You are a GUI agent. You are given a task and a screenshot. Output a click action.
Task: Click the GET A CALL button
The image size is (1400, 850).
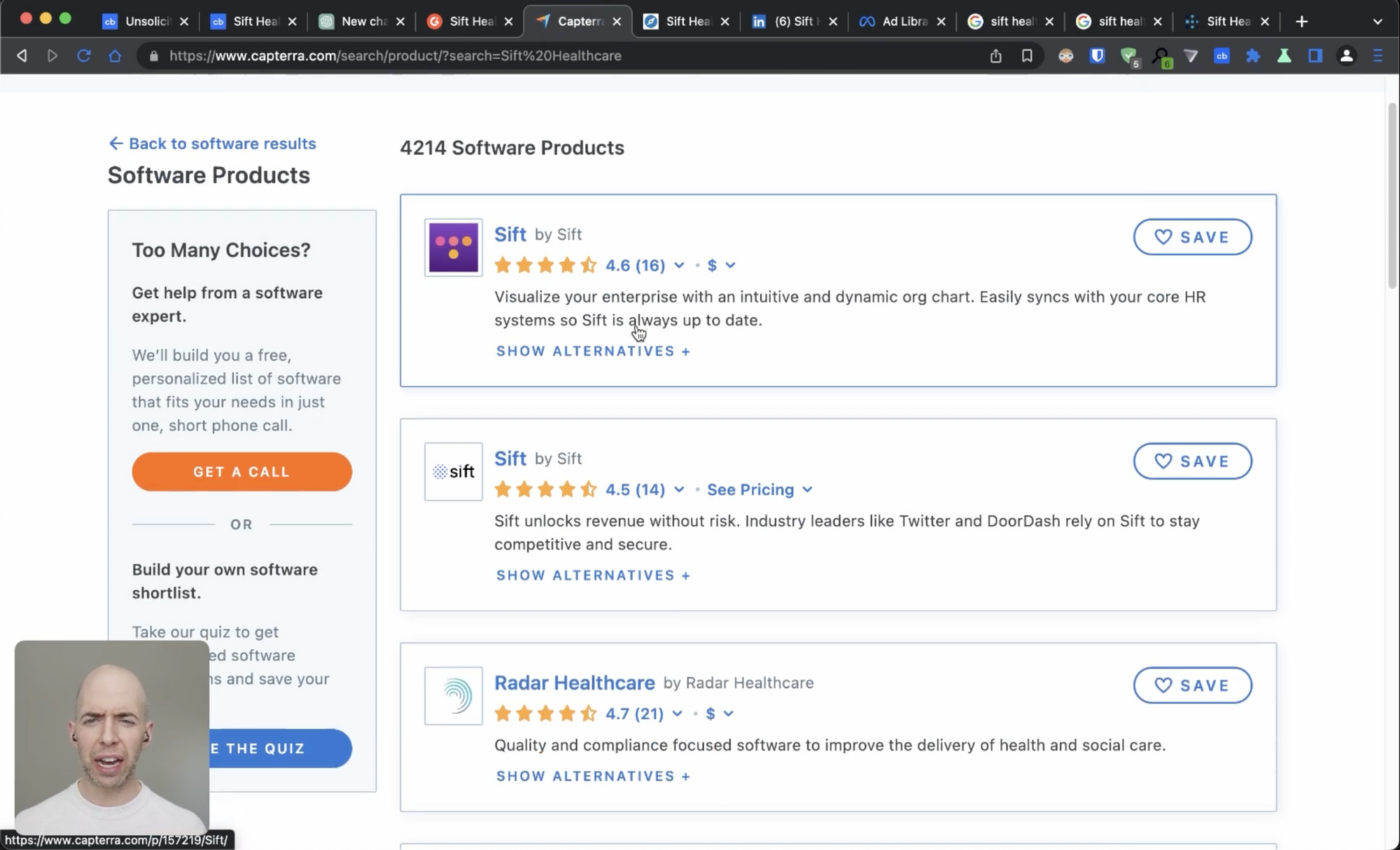click(x=241, y=471)
